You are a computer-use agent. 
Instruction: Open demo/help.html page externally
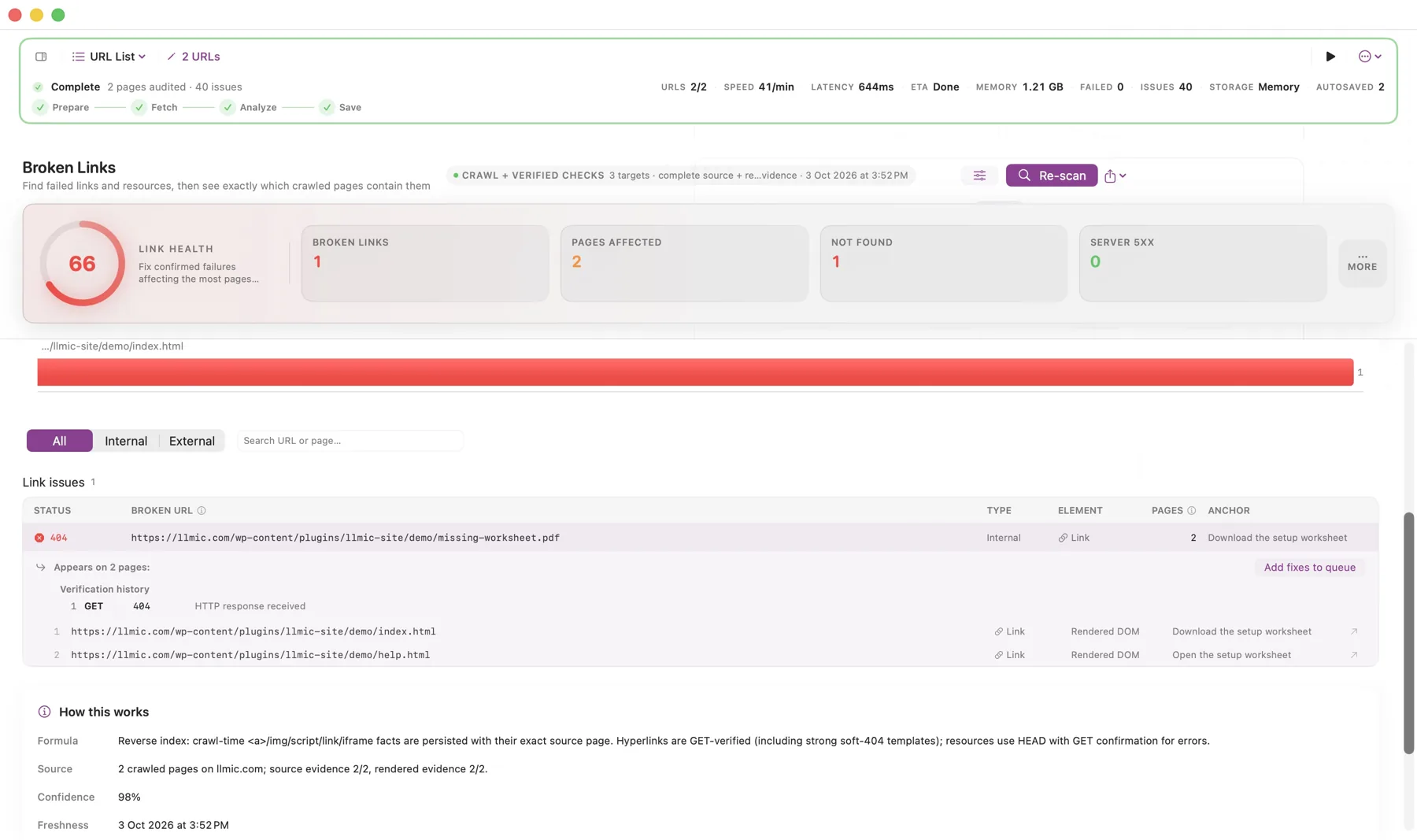[x=1354, y=655]
